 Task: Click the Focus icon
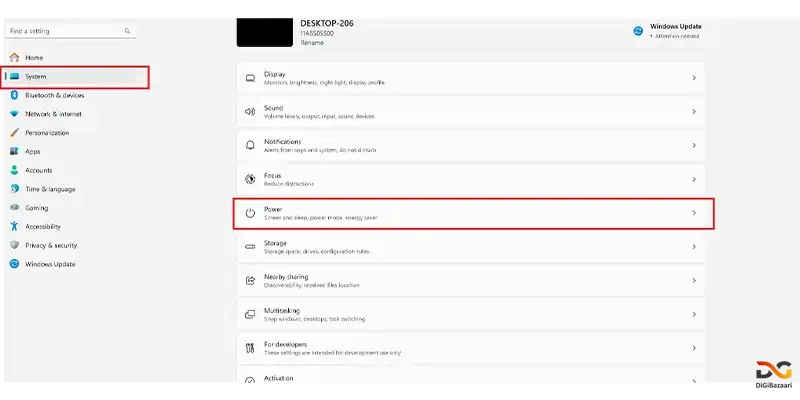[250, 179]
